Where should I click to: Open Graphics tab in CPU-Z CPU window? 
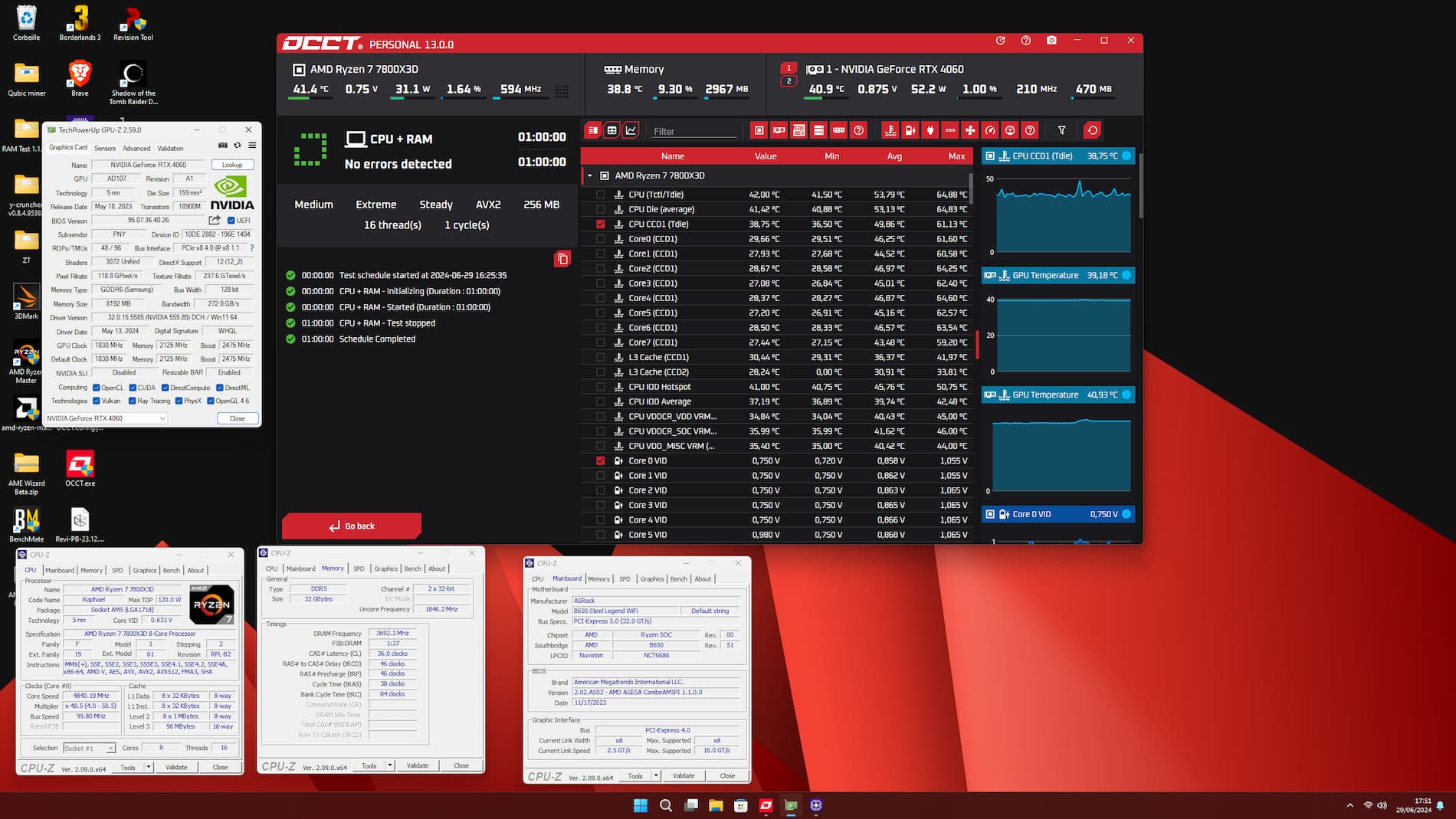pyautogui.click(x=145, y=570)
